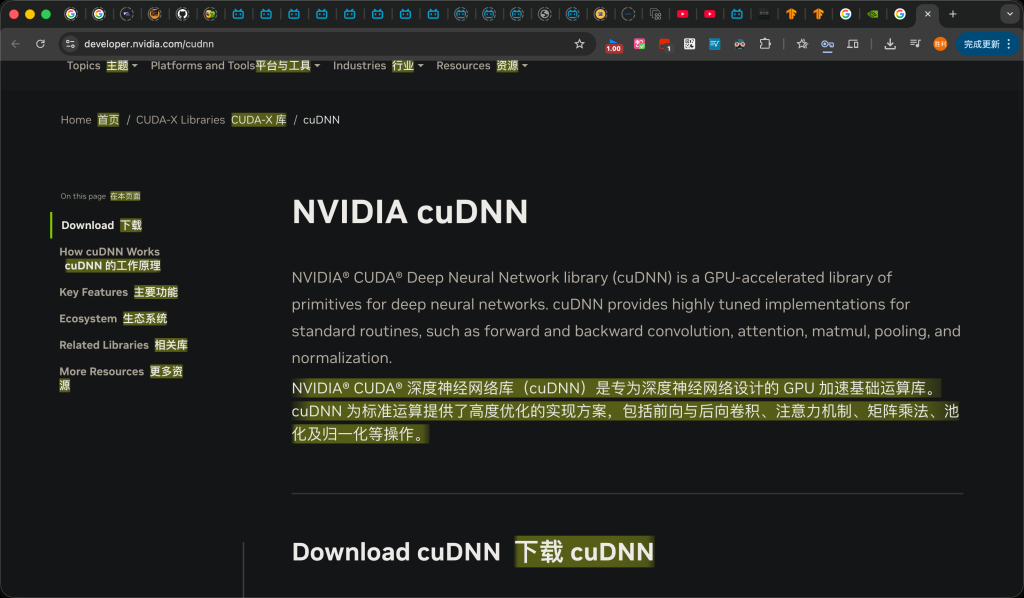Switch to the green NVIDIA logo tab
The image size is (1024, 598).
(x=872, y=14)
